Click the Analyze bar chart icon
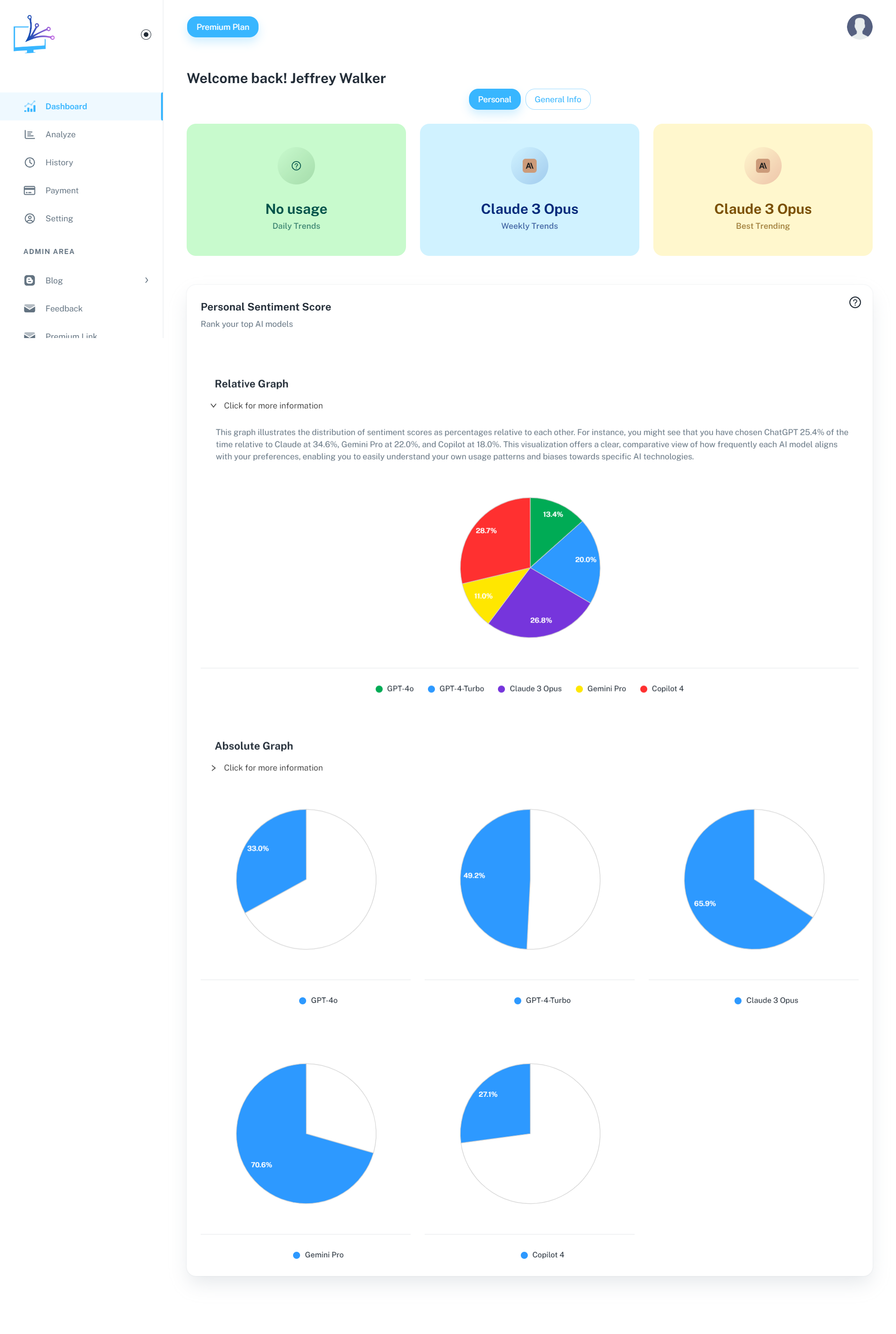896x1334 pixels. (x=30, y=134)
